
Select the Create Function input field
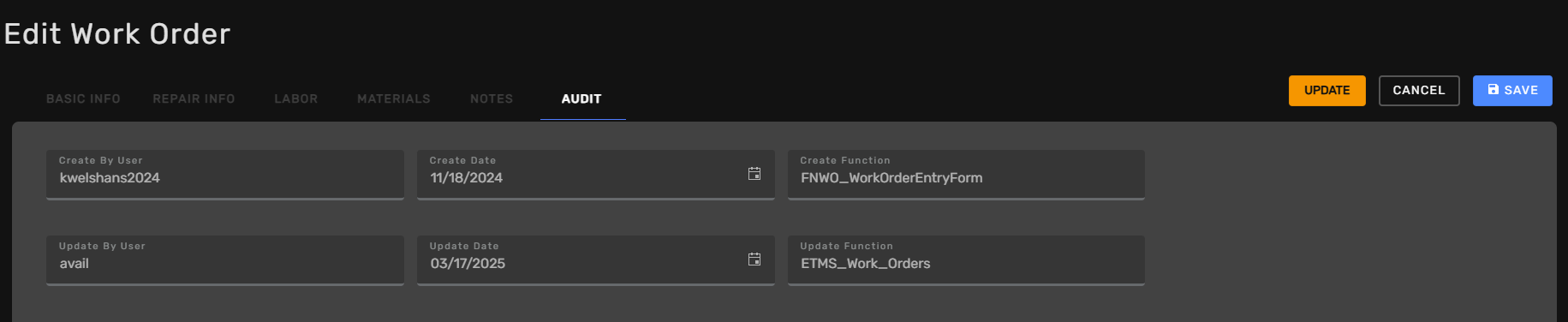(x=966, y=175)
